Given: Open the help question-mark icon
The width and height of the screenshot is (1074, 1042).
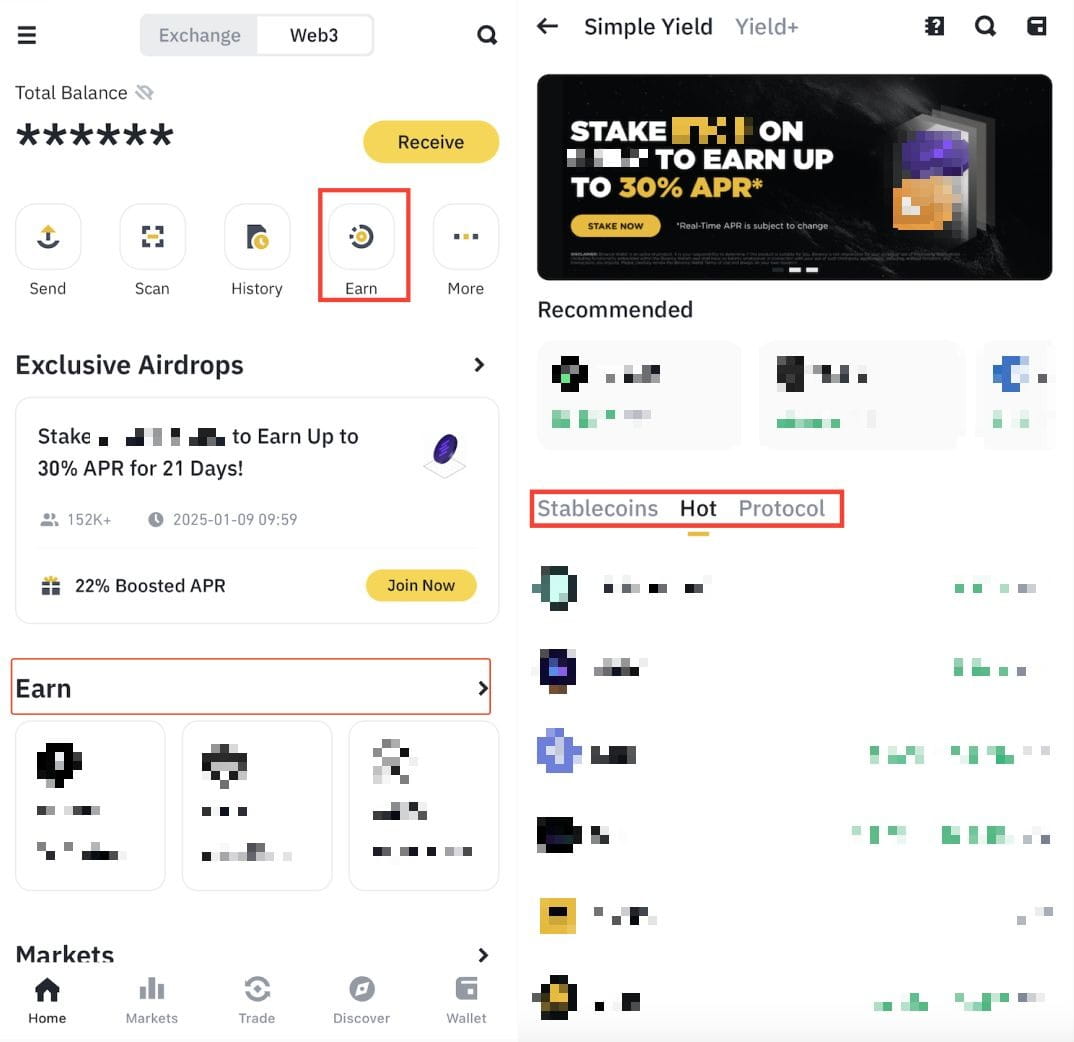Looking at the screenshot, I should [934, 27].
